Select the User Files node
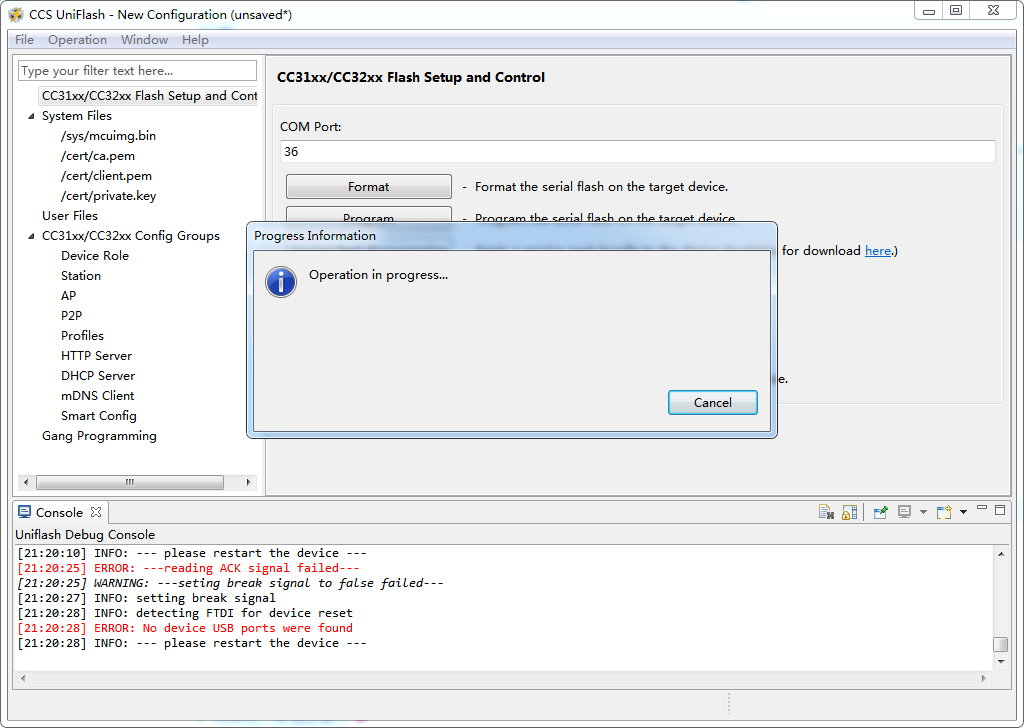The image size is (1024, 728). point(70,216)
